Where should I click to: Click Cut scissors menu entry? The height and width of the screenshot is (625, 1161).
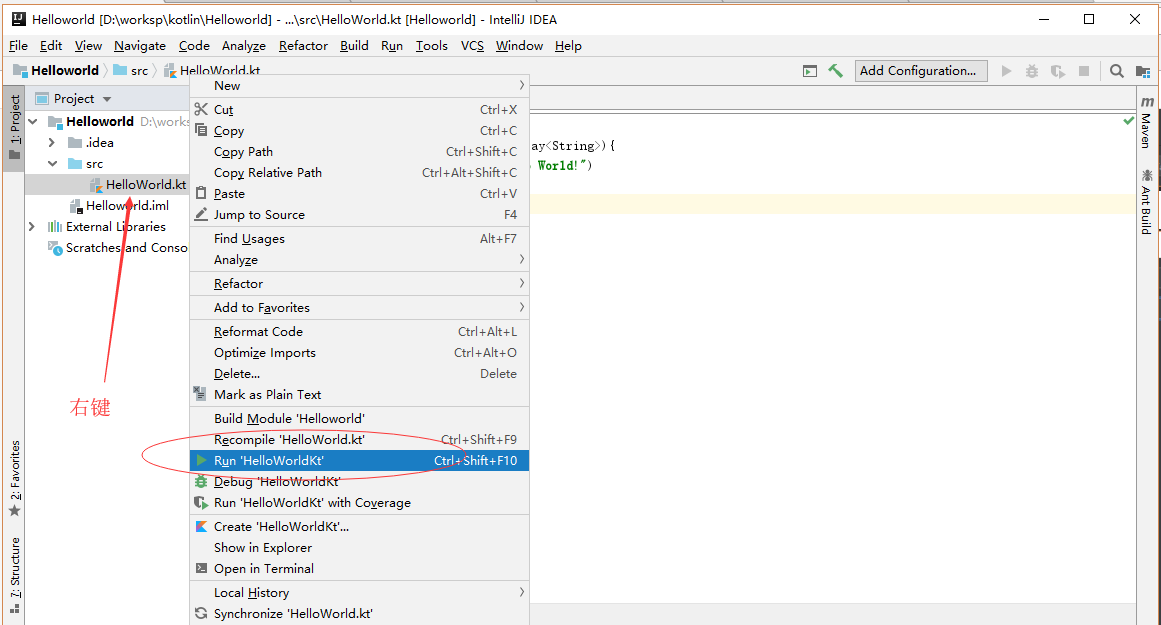[x=359, y=110]
